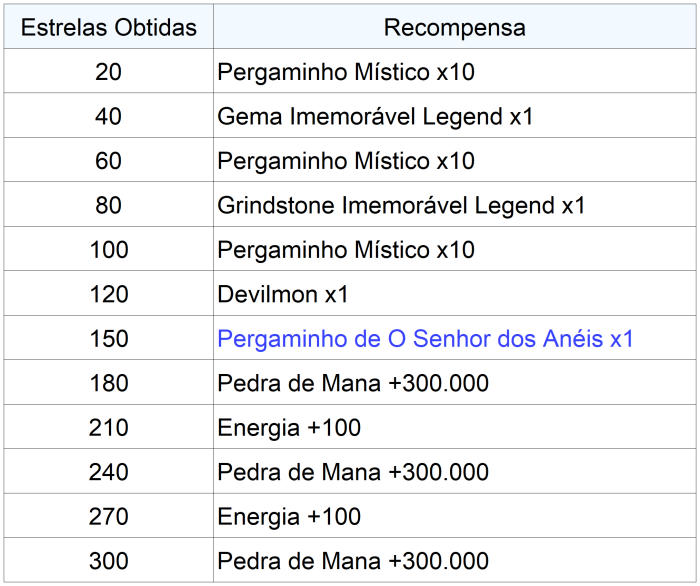Click the 100 stars cell
This screenshot has width=700, height=586.
click(108, 250)
